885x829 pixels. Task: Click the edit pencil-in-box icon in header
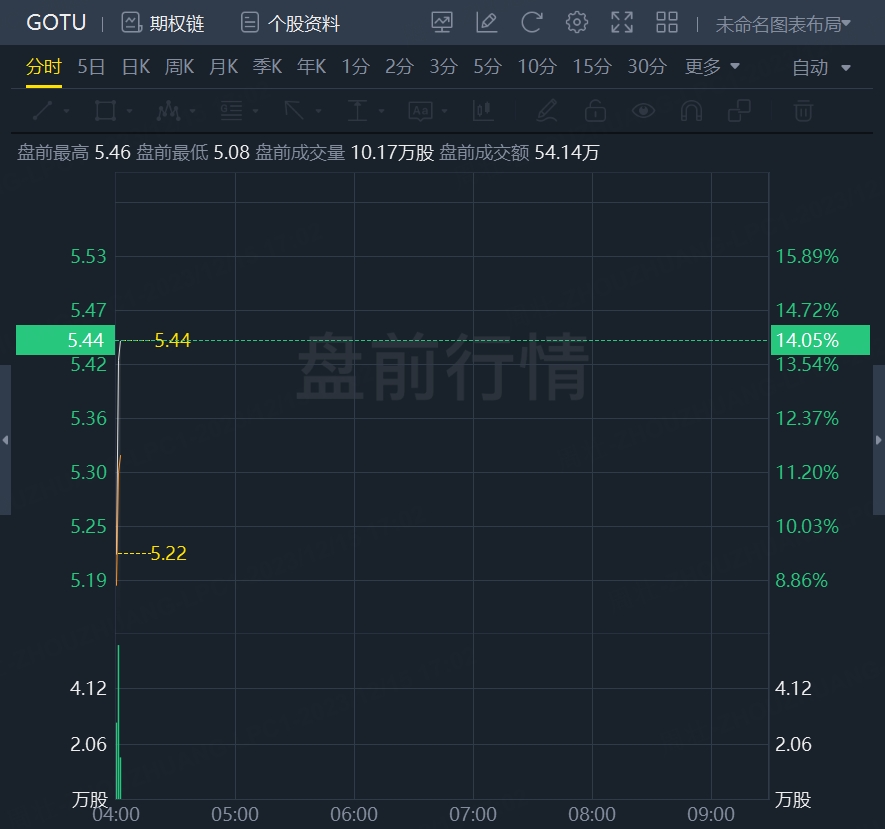(x=487, y=23)
